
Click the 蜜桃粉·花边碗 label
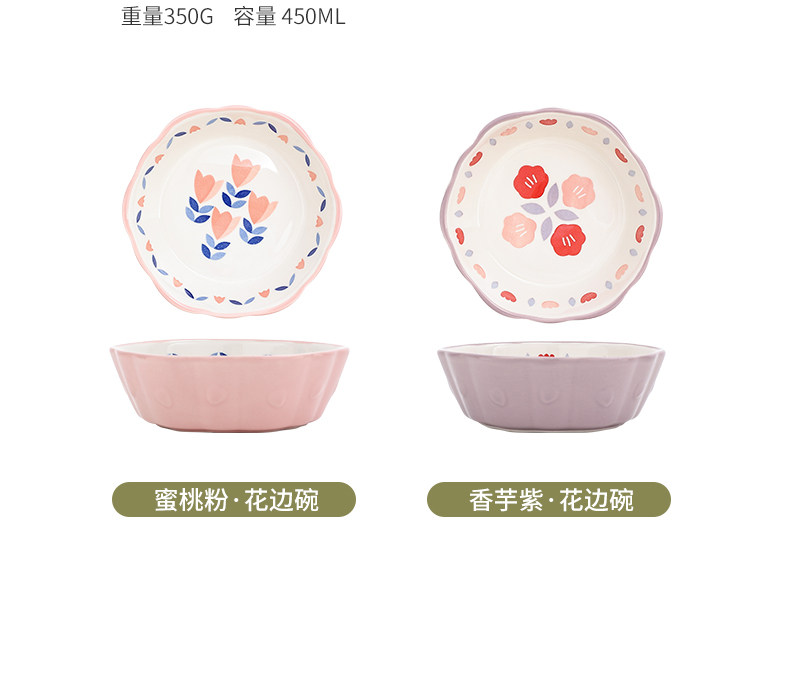point(234,499)
